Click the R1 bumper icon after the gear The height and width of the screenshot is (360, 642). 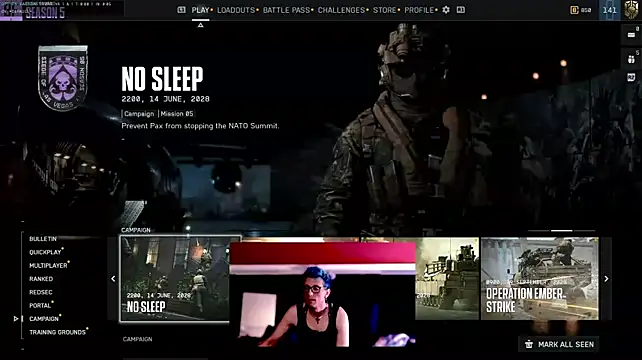pos(461,10)
